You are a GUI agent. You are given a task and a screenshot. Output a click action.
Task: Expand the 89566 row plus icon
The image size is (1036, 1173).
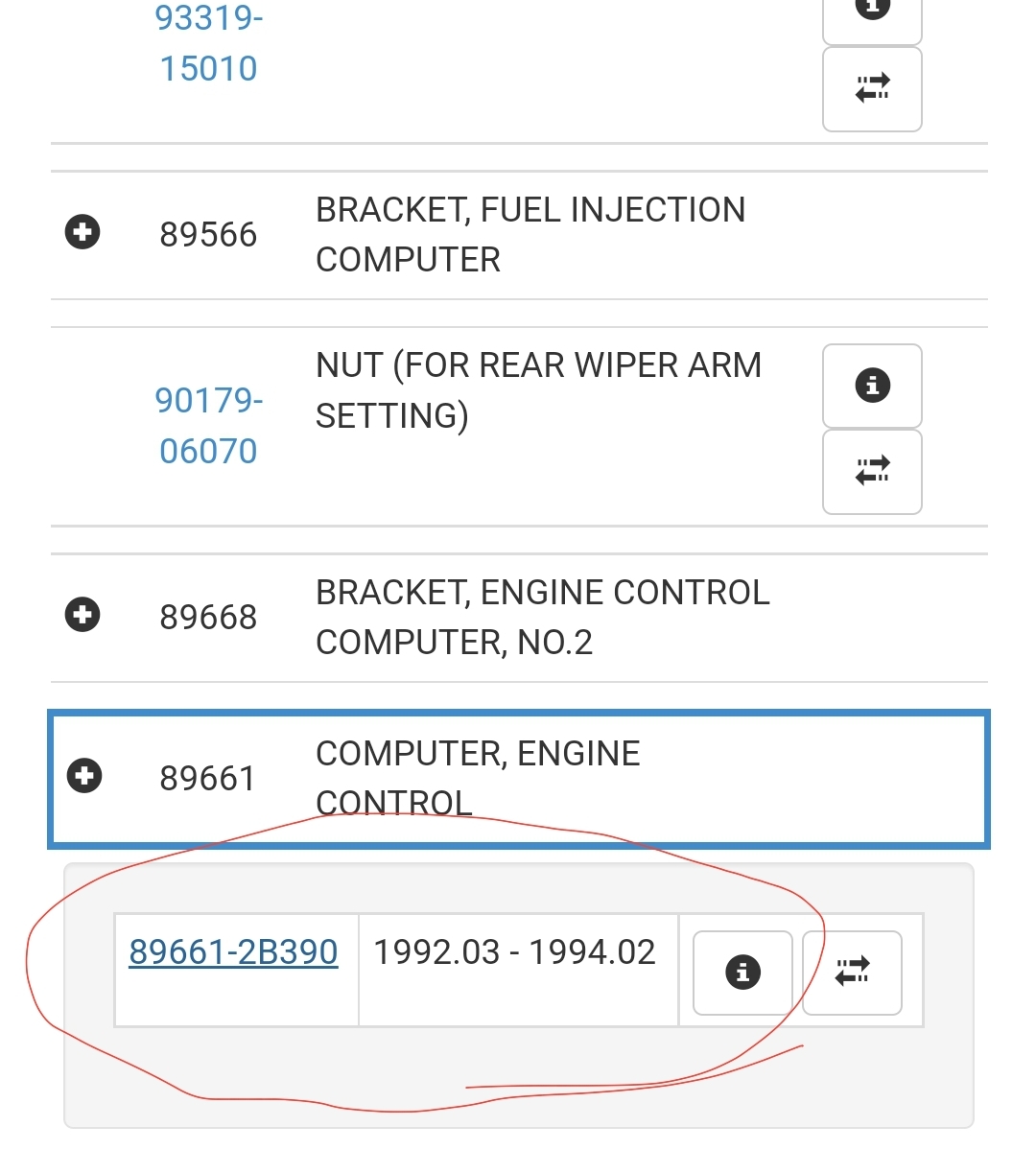pyautogui.click(x=82, y=232)
